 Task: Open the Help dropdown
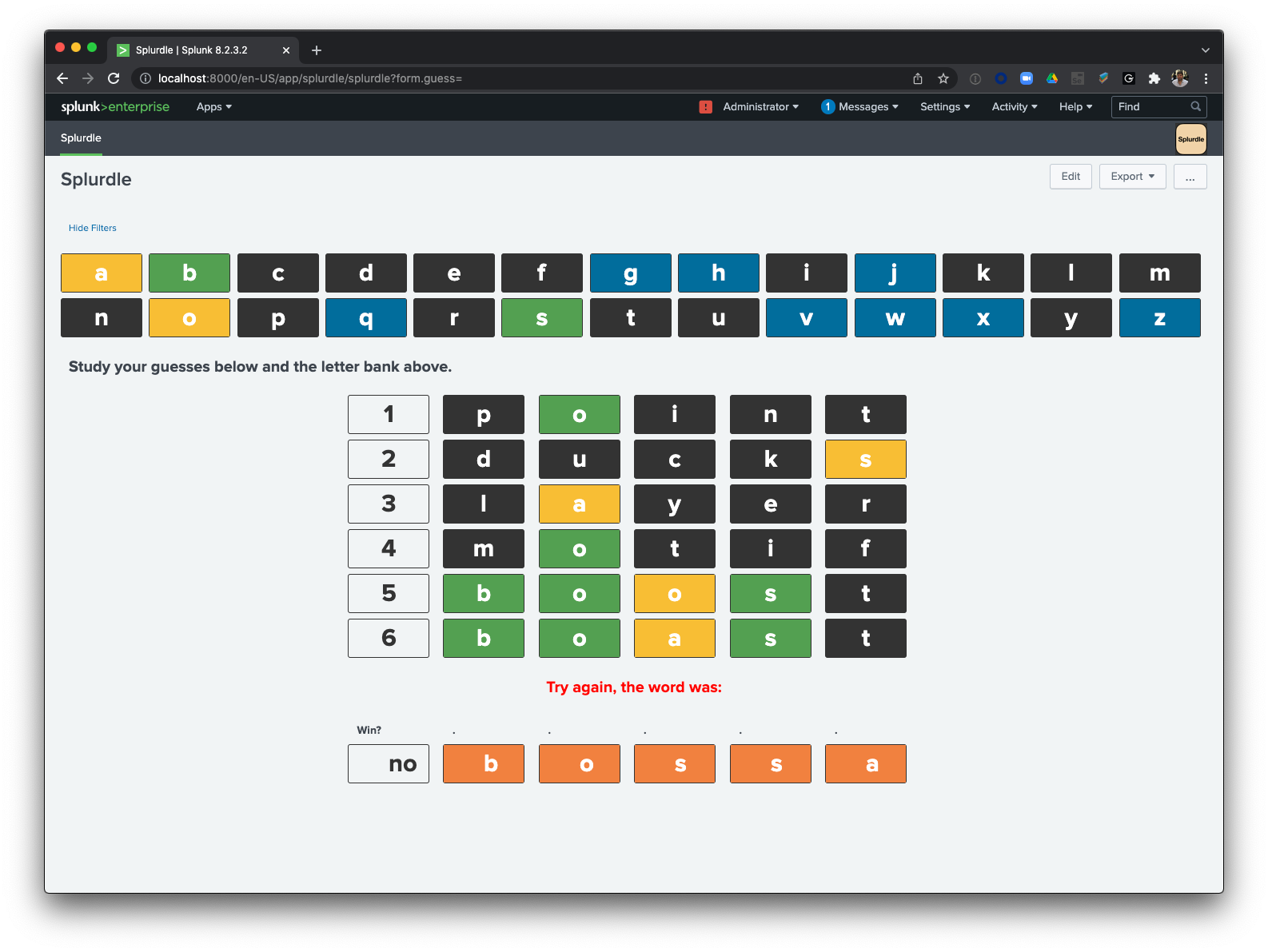point(1075,107)
